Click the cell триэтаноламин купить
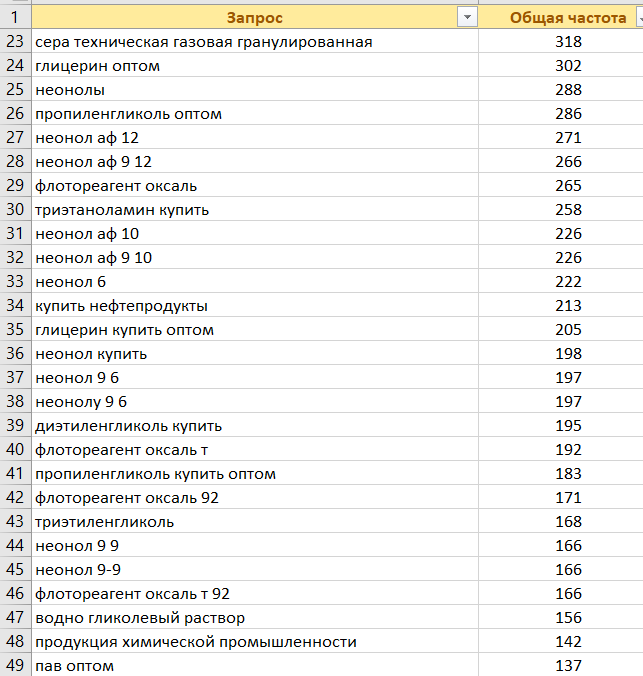The image size is (643, 676). (254, 210)
